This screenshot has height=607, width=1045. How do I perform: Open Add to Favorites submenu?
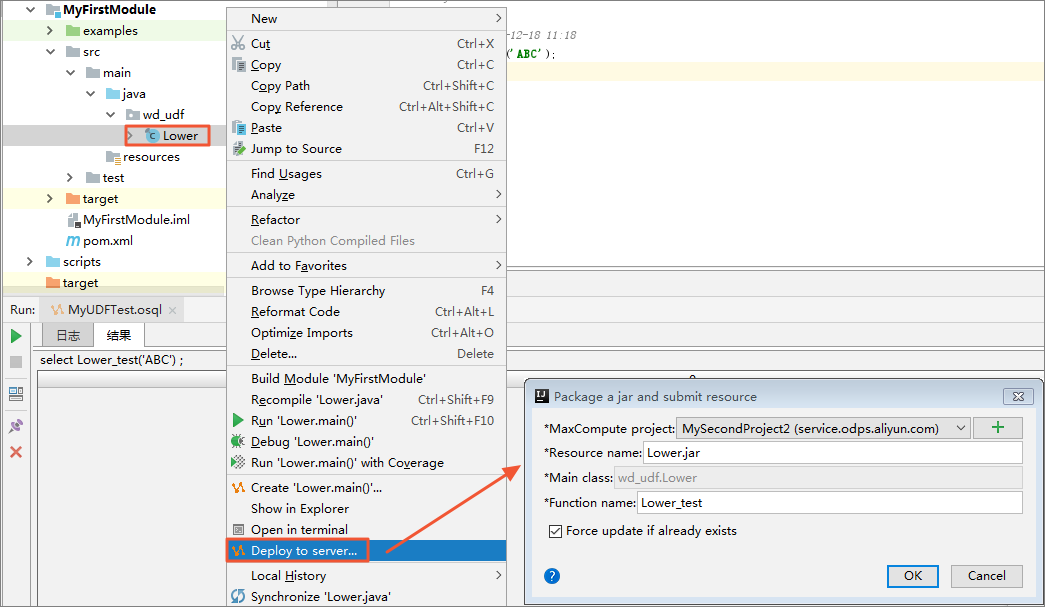(367, 266)
